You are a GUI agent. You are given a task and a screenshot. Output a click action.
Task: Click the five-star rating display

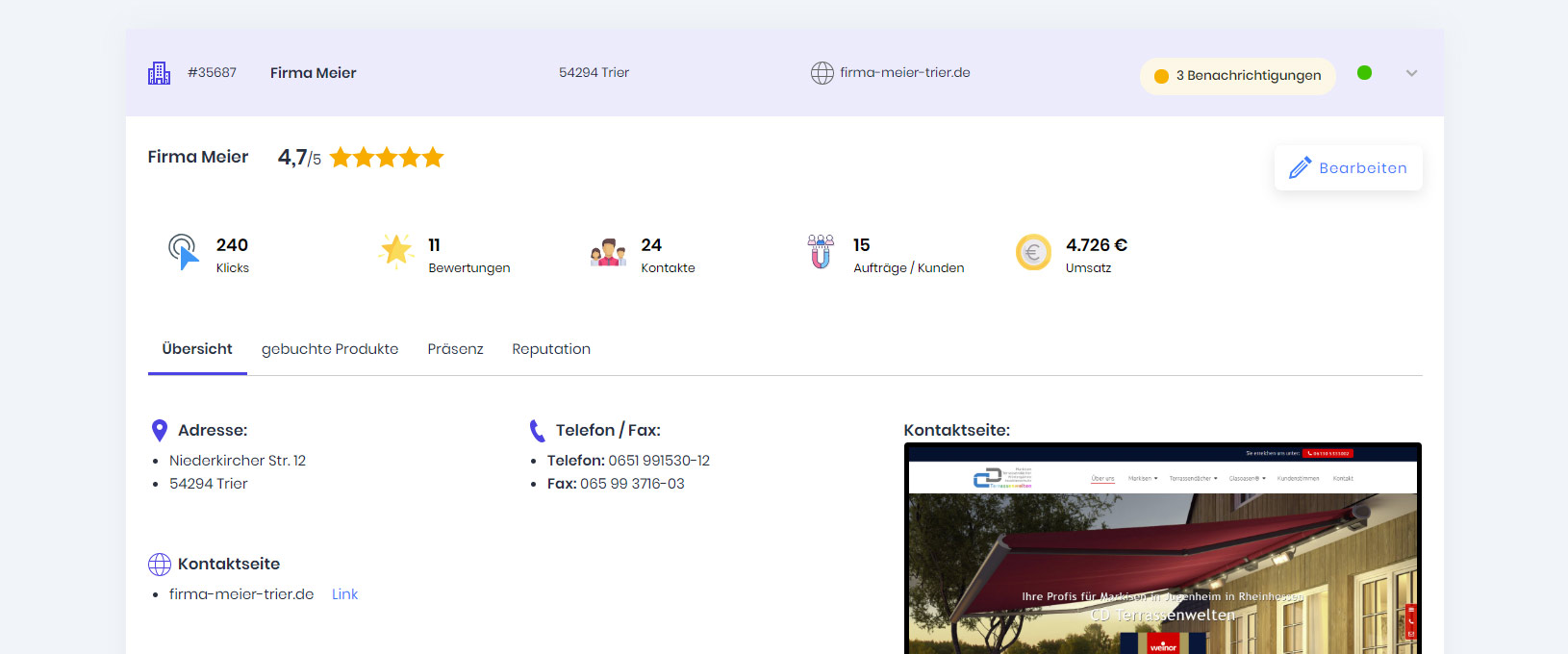click(x=387, y=157)
